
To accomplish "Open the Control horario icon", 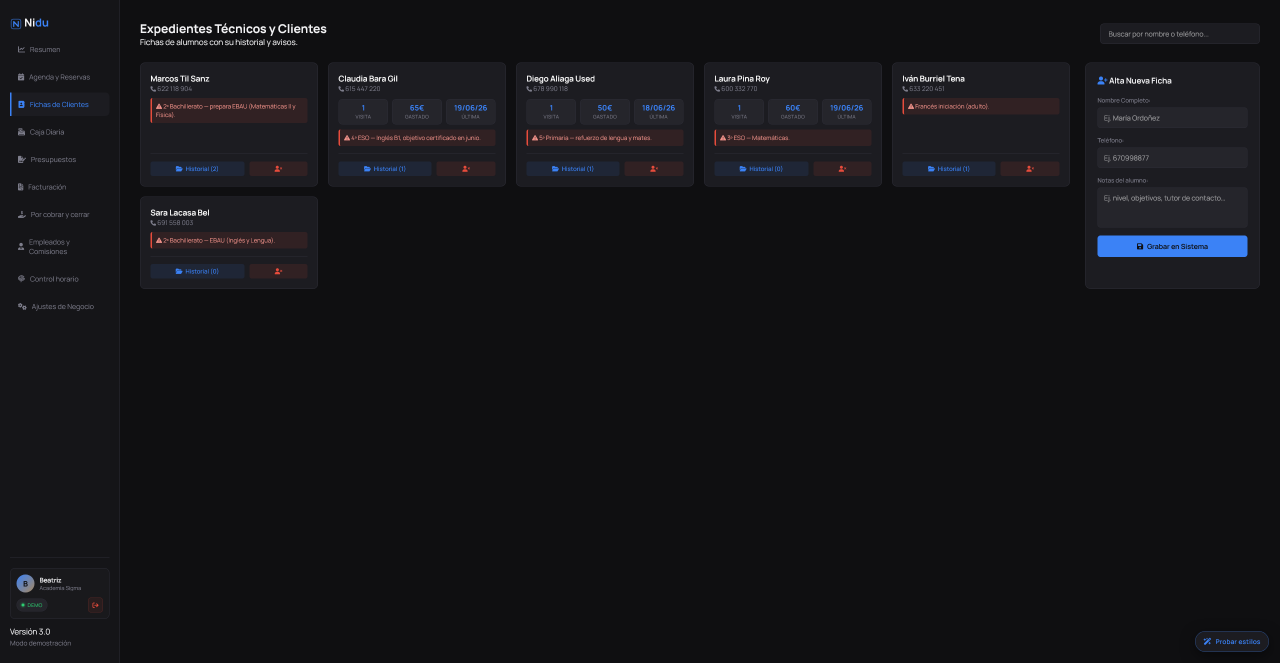I will (21, 279).
